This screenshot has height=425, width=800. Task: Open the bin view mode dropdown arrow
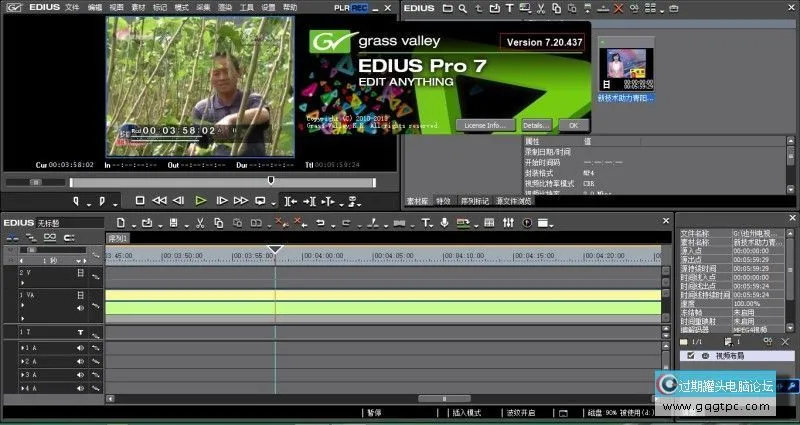point(662,11)
